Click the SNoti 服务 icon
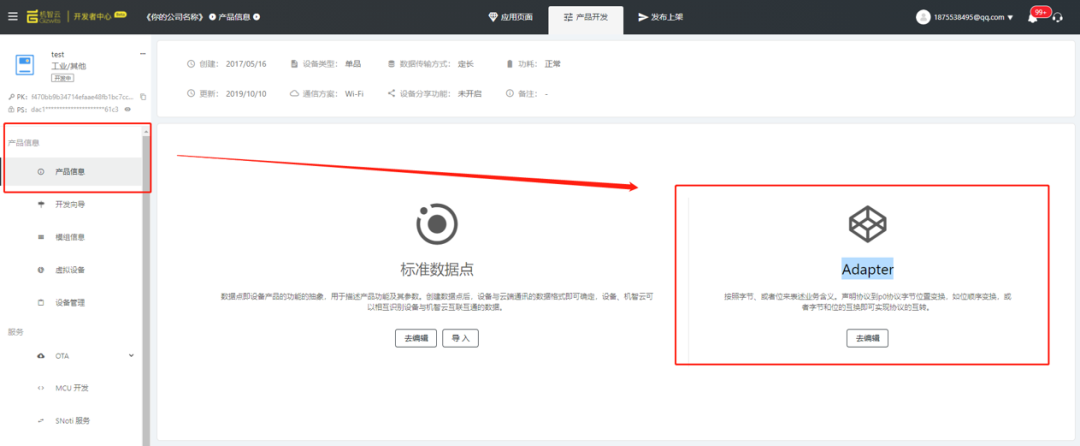Screen dimensions: 1080x446 [41, 421]
